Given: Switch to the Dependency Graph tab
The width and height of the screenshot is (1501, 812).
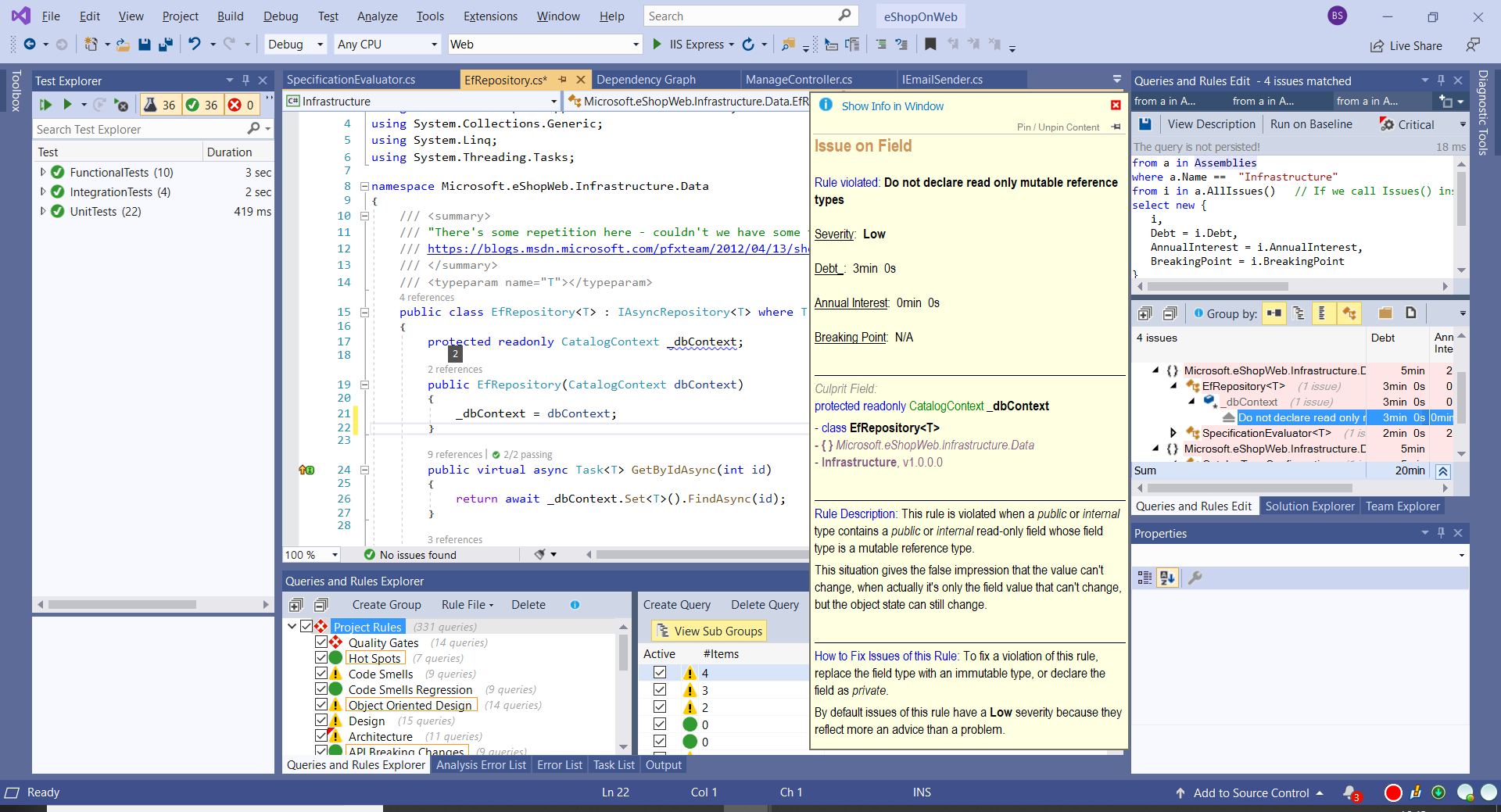Looking at the screenshot, I should [x=646, y=80].
